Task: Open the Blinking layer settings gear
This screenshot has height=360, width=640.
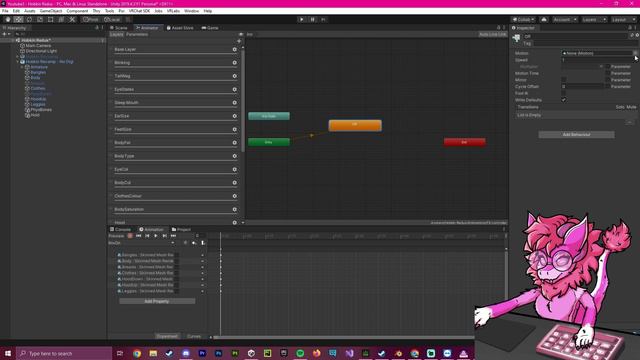Action: [x=235, y=63]
